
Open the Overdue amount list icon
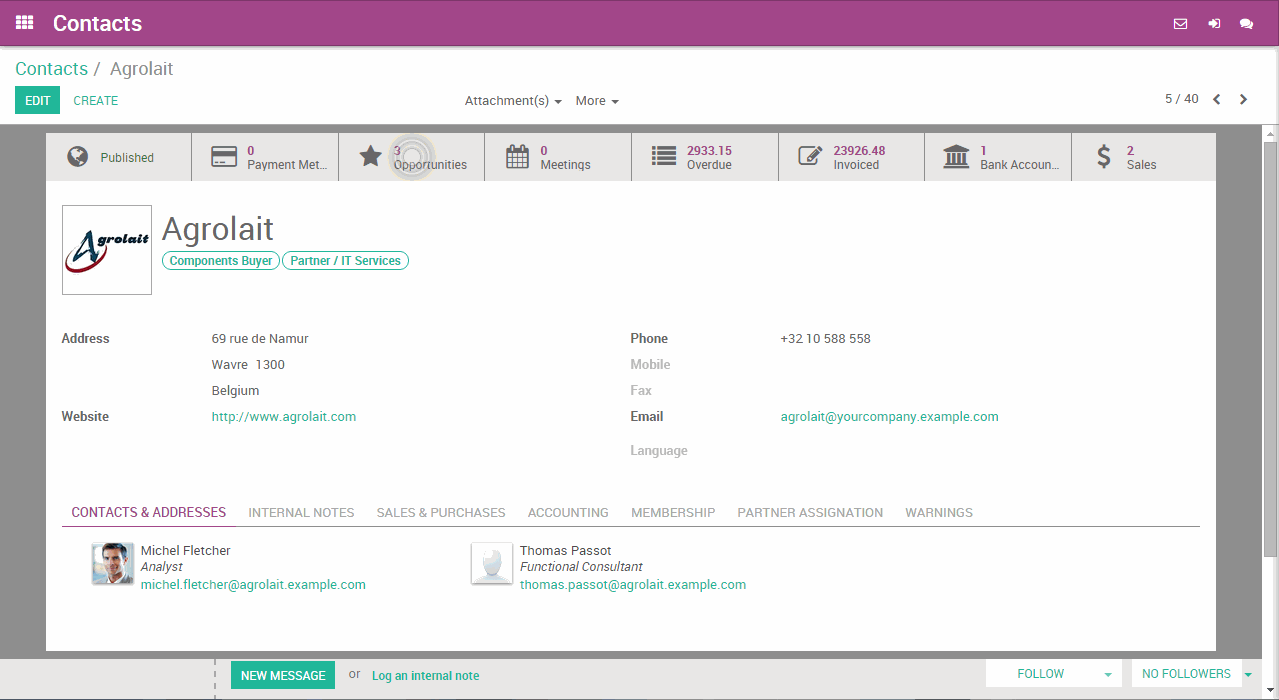click(x=664, y=156)
